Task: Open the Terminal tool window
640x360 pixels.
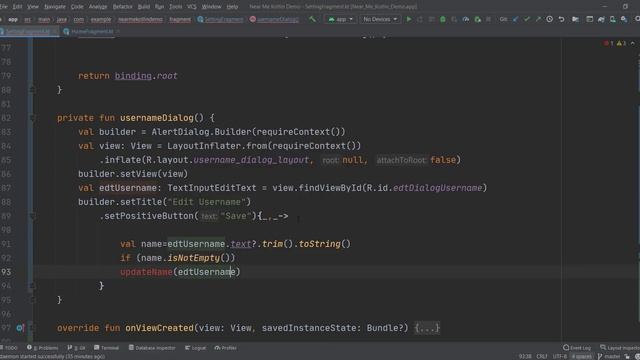Action: (107, 348)
